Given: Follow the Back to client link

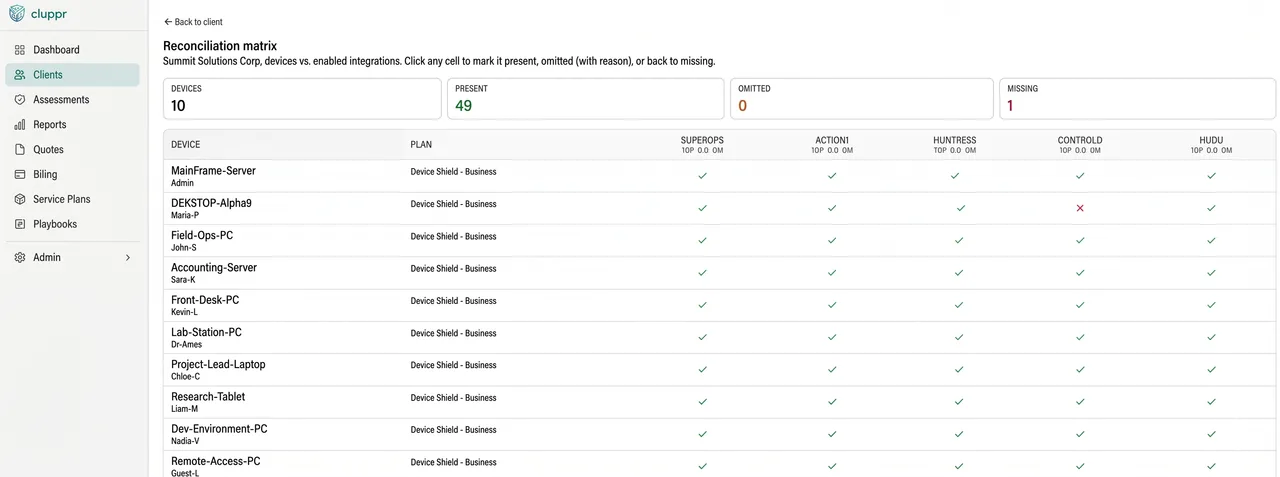Looking at the screenshot, I should click(193, 22).
